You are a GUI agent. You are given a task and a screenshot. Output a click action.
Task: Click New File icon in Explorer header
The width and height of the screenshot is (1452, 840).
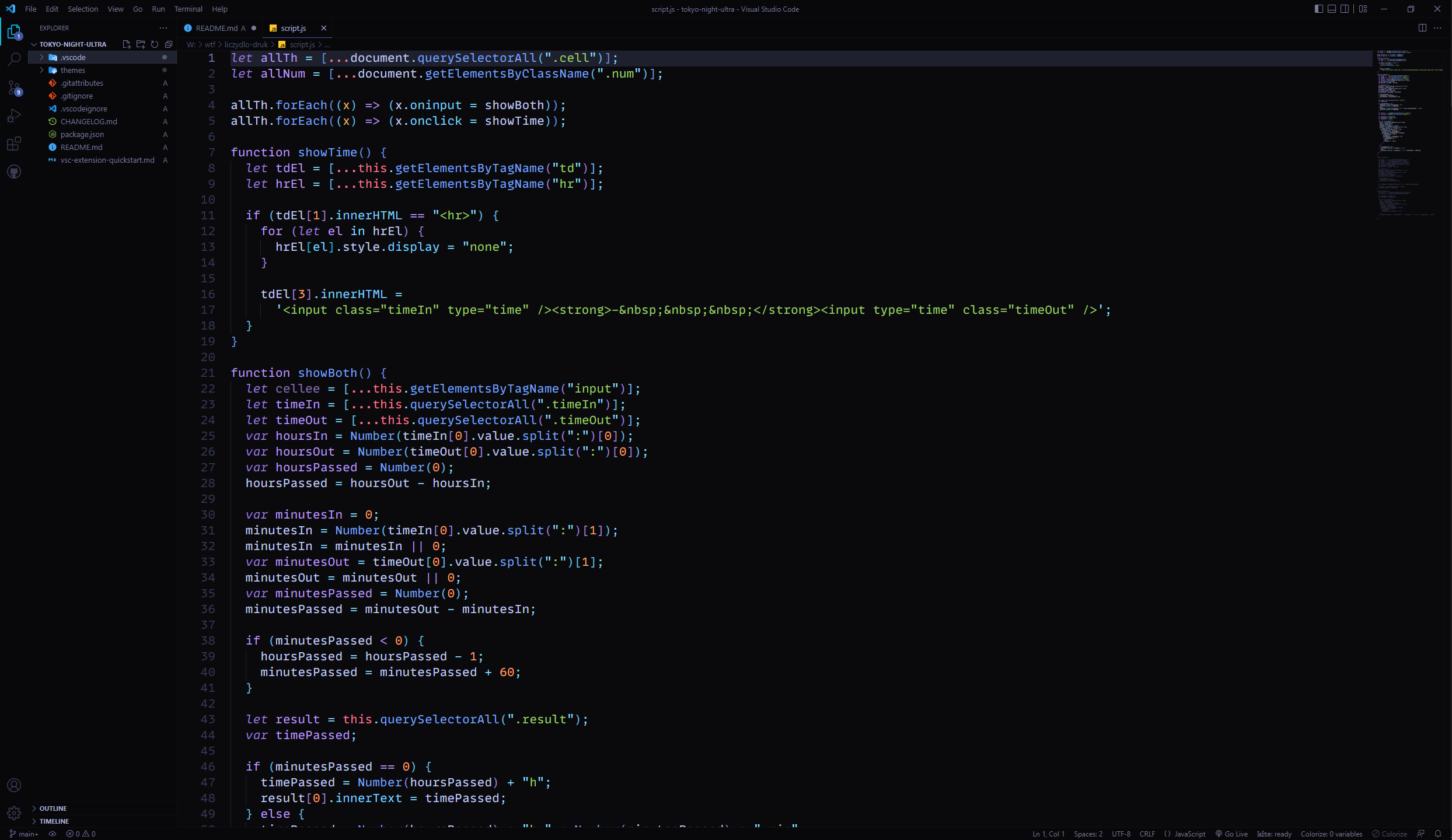[x=127, y=44]
